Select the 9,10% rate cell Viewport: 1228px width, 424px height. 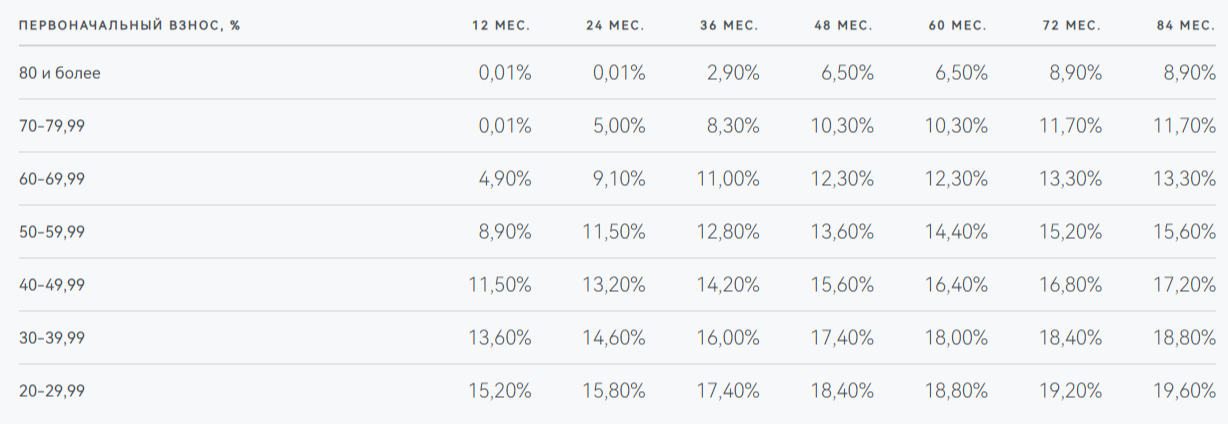coord(618,179)
